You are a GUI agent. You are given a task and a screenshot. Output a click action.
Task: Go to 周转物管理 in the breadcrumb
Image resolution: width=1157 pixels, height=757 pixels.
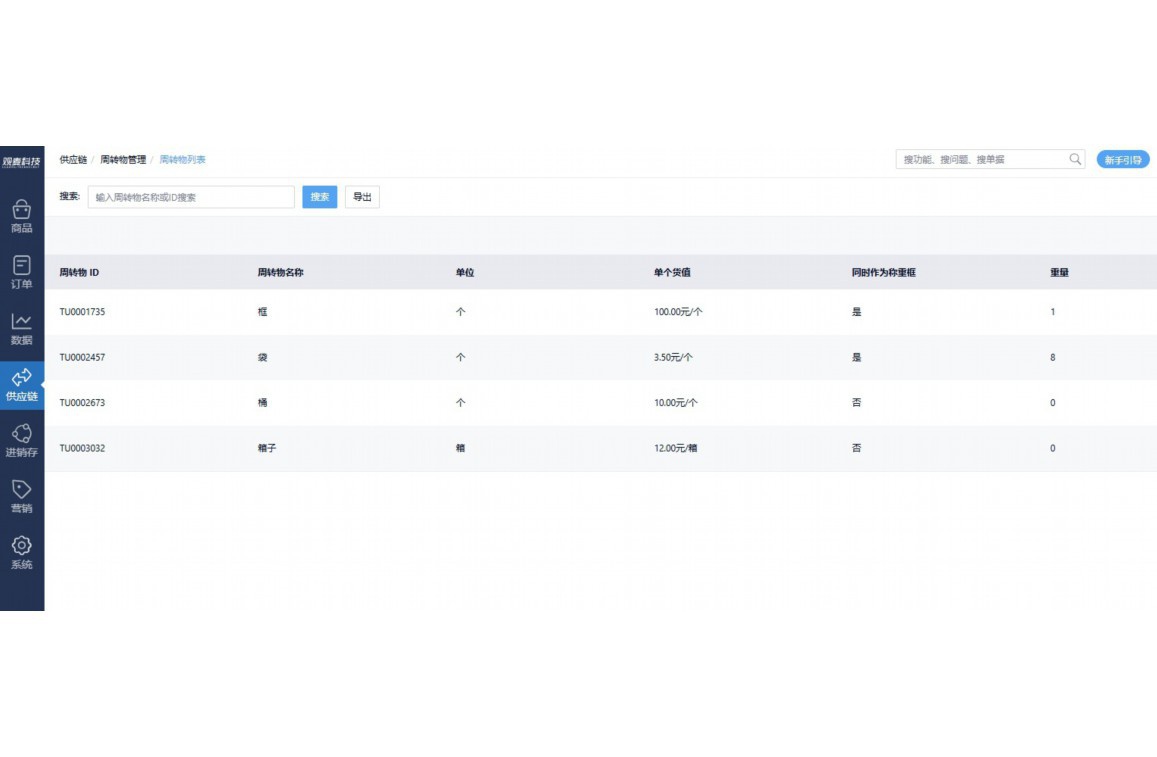[123, 160]
